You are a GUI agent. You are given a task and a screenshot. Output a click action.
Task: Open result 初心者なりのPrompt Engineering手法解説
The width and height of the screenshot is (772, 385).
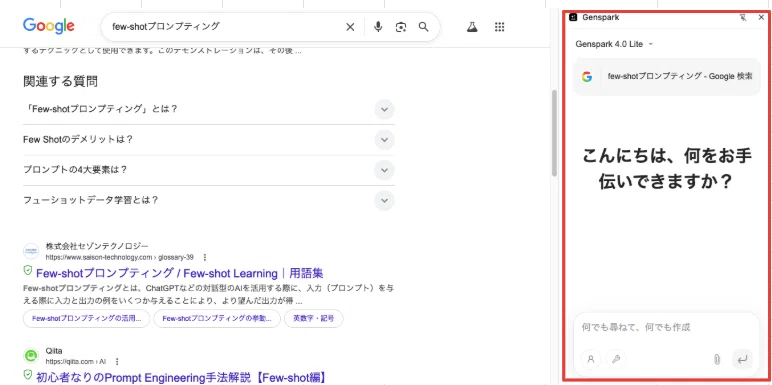(181, 378)
